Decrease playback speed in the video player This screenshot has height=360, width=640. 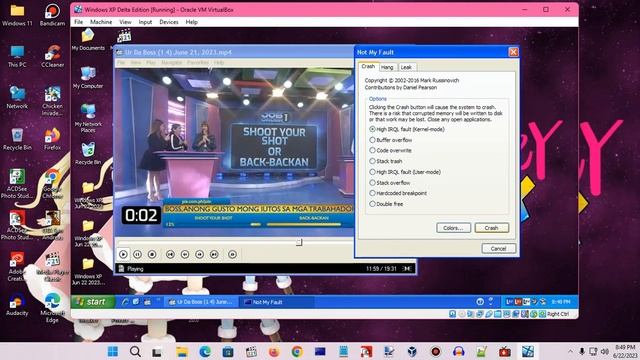(x=185, y=254)
